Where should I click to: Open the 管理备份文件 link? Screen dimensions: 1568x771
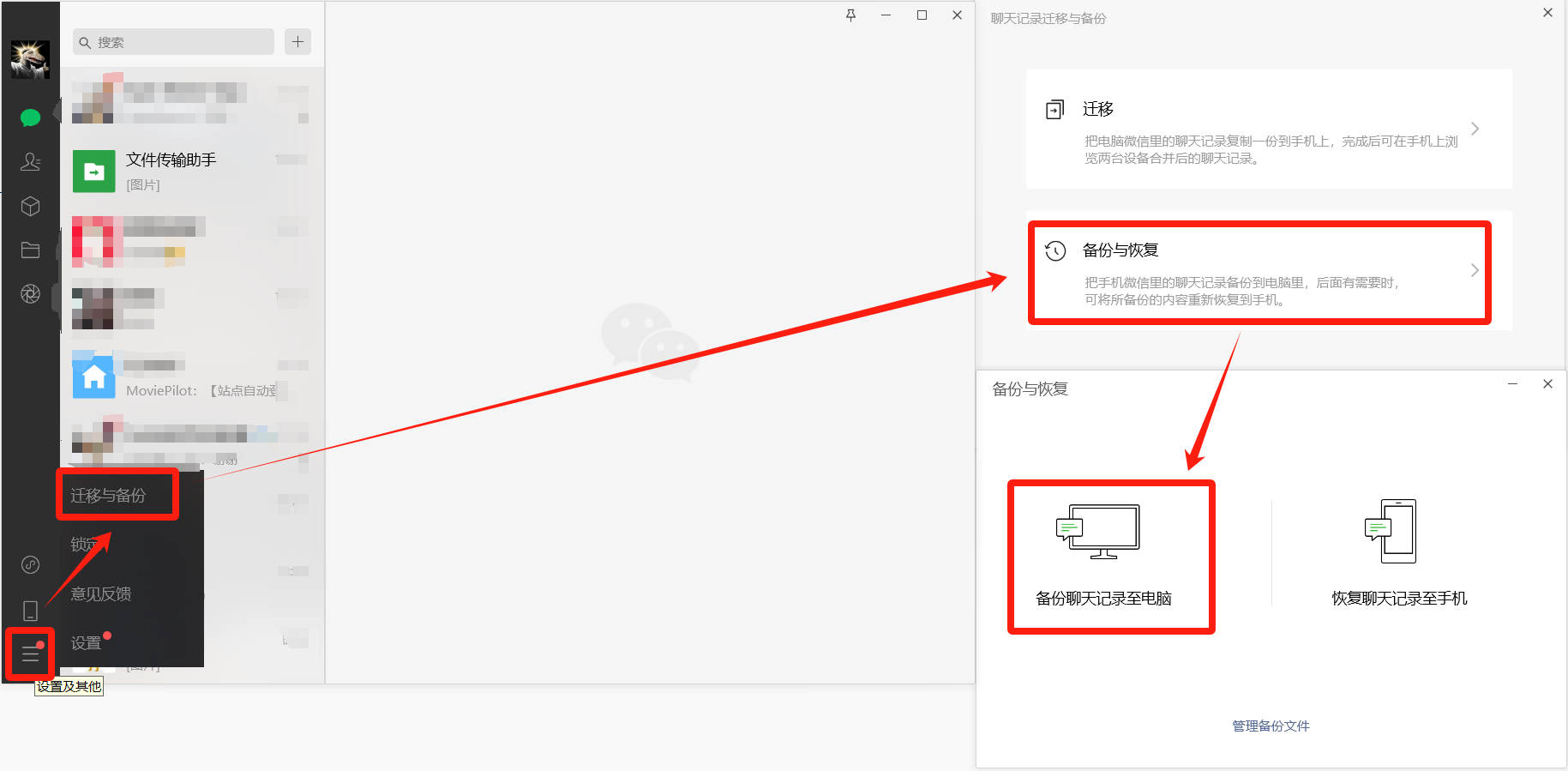click(x=1271, y=726)
